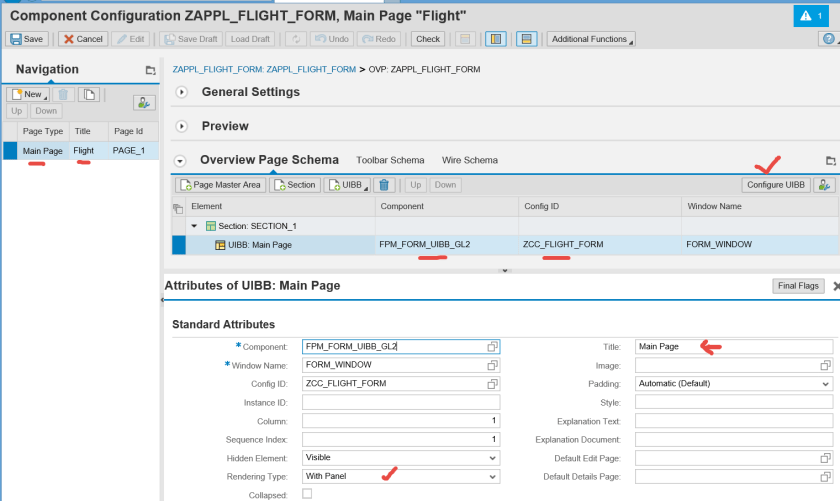Click the Save button in top toolbar
840x501 pixels.
[x=27, y=39]
